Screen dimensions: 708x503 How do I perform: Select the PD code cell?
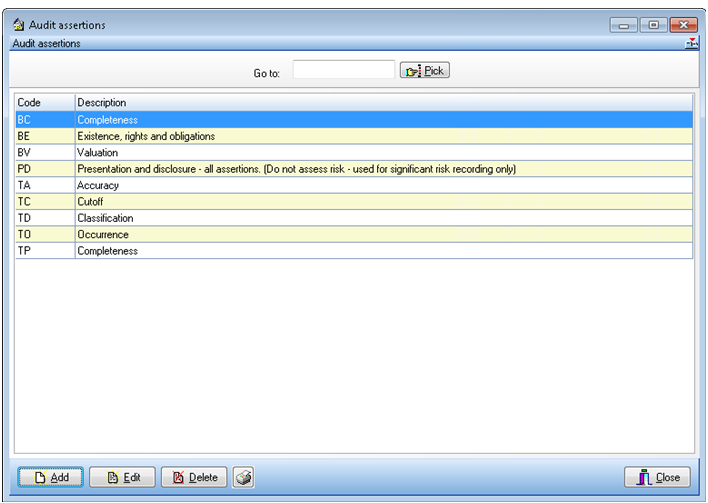(x=45, y=169)
